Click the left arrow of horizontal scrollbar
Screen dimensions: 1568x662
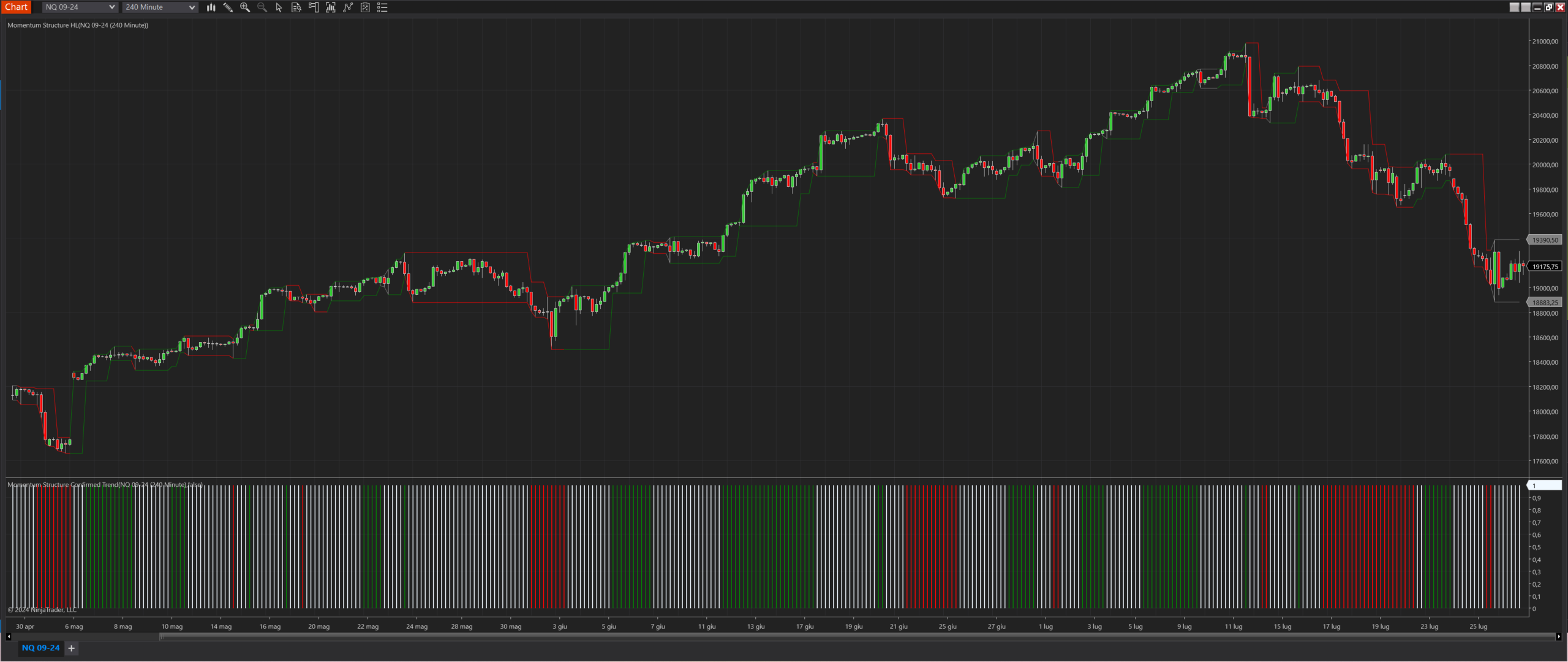click(9, 636)
